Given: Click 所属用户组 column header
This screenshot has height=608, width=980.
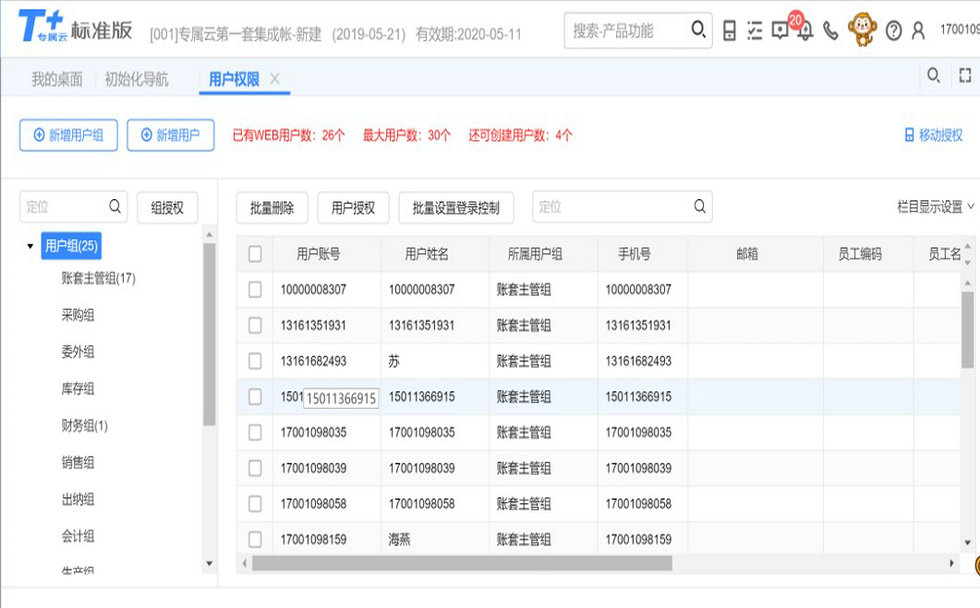Looking at the screenshot, I should pyautogui.click(x=543, y=254).
